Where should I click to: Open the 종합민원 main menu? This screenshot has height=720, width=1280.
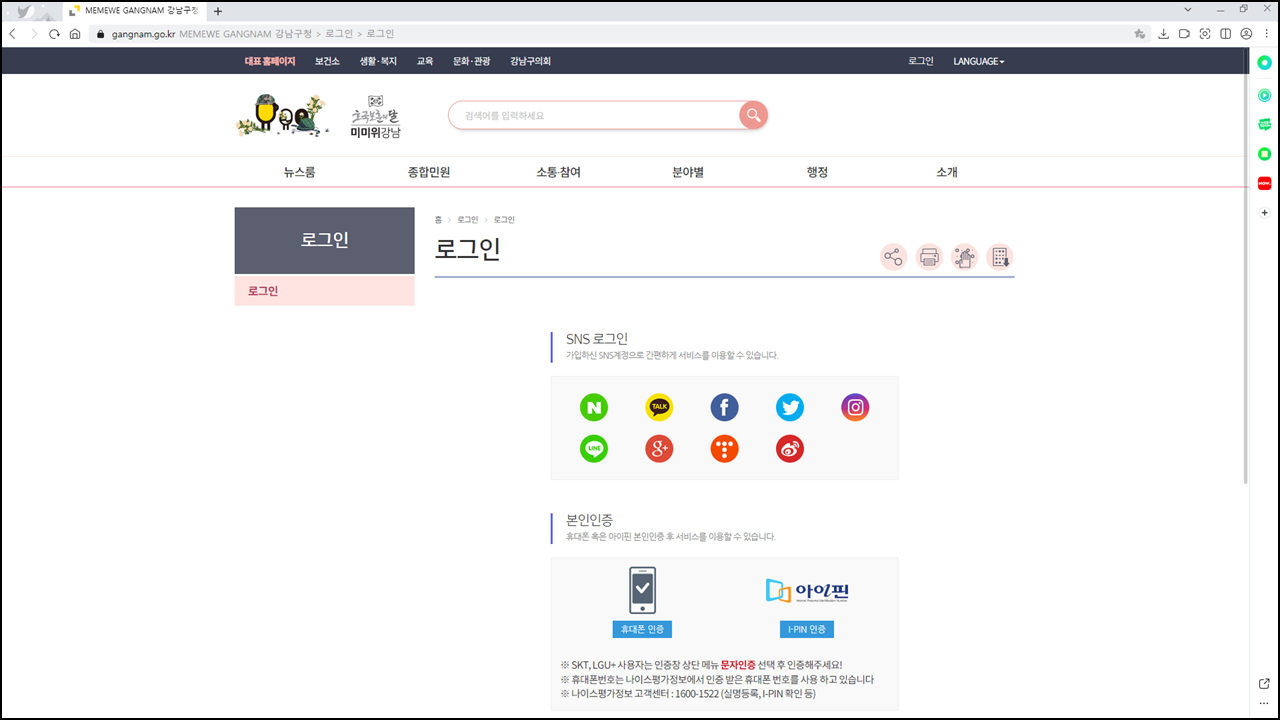[x=429, y=172]
